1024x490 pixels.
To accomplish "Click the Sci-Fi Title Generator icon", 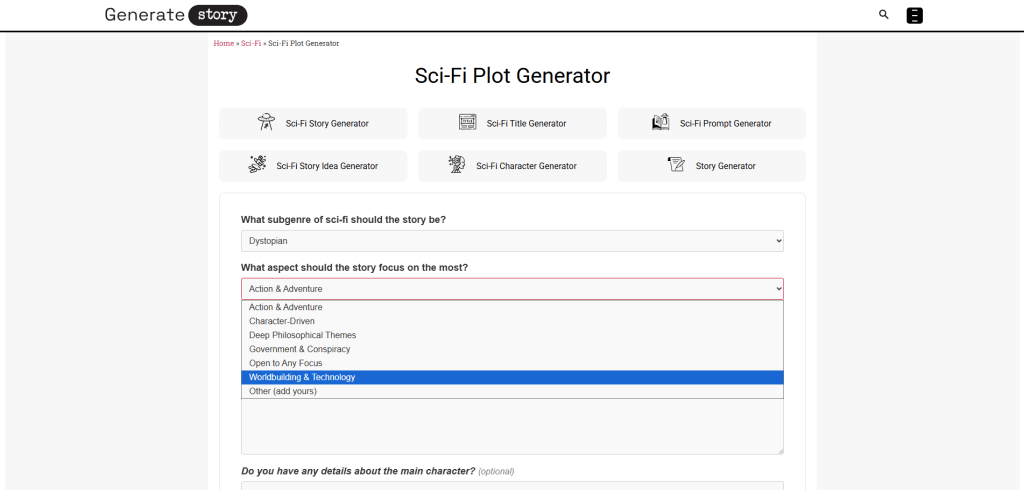I will click(x=467, y=123).
